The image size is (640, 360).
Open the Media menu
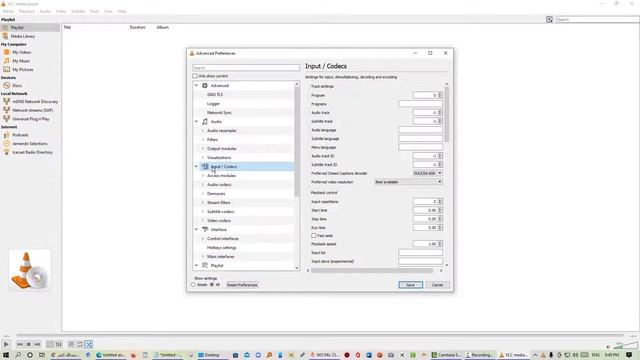(8, 11)
